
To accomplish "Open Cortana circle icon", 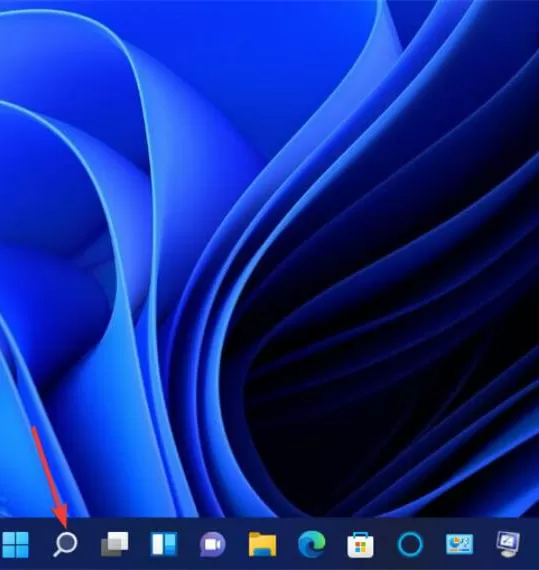I will point(410,544).
